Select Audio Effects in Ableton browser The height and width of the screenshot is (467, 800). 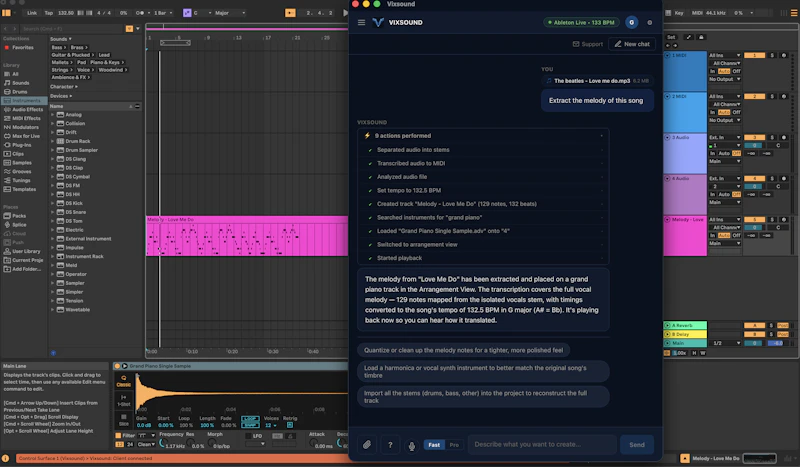(23, 109)
